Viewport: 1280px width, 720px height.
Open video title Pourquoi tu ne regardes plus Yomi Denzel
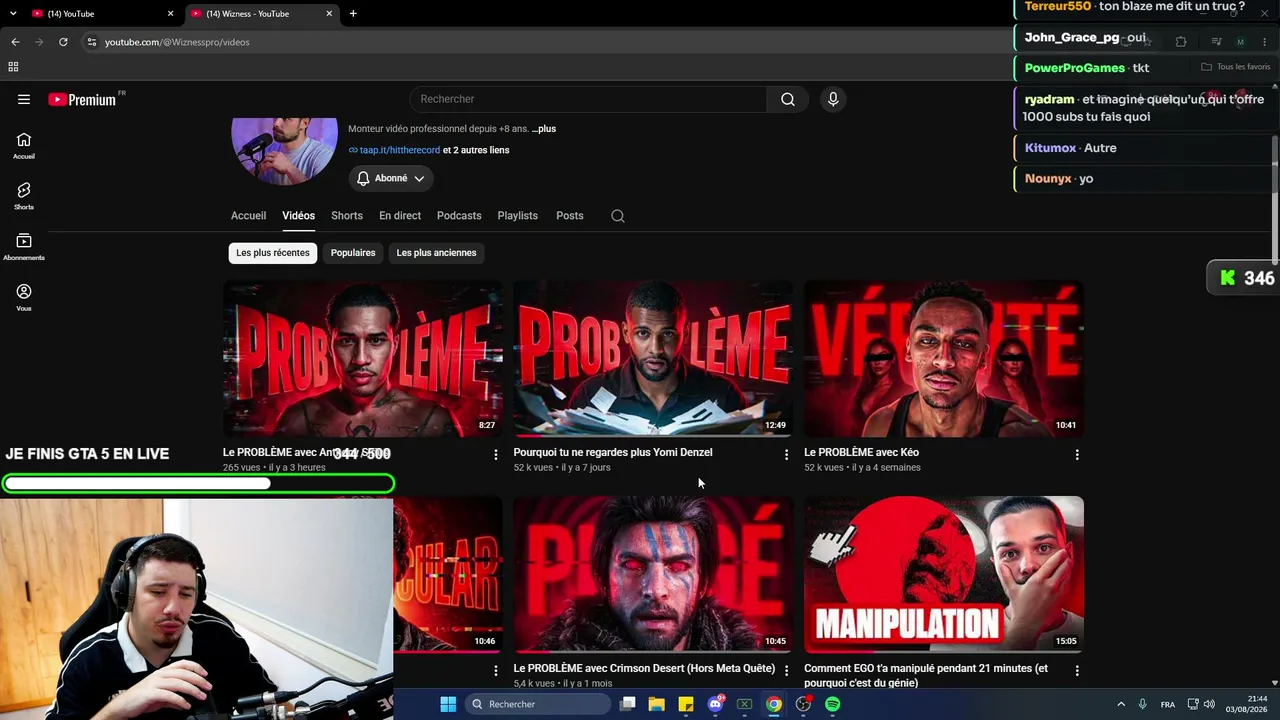coord(613,453)
